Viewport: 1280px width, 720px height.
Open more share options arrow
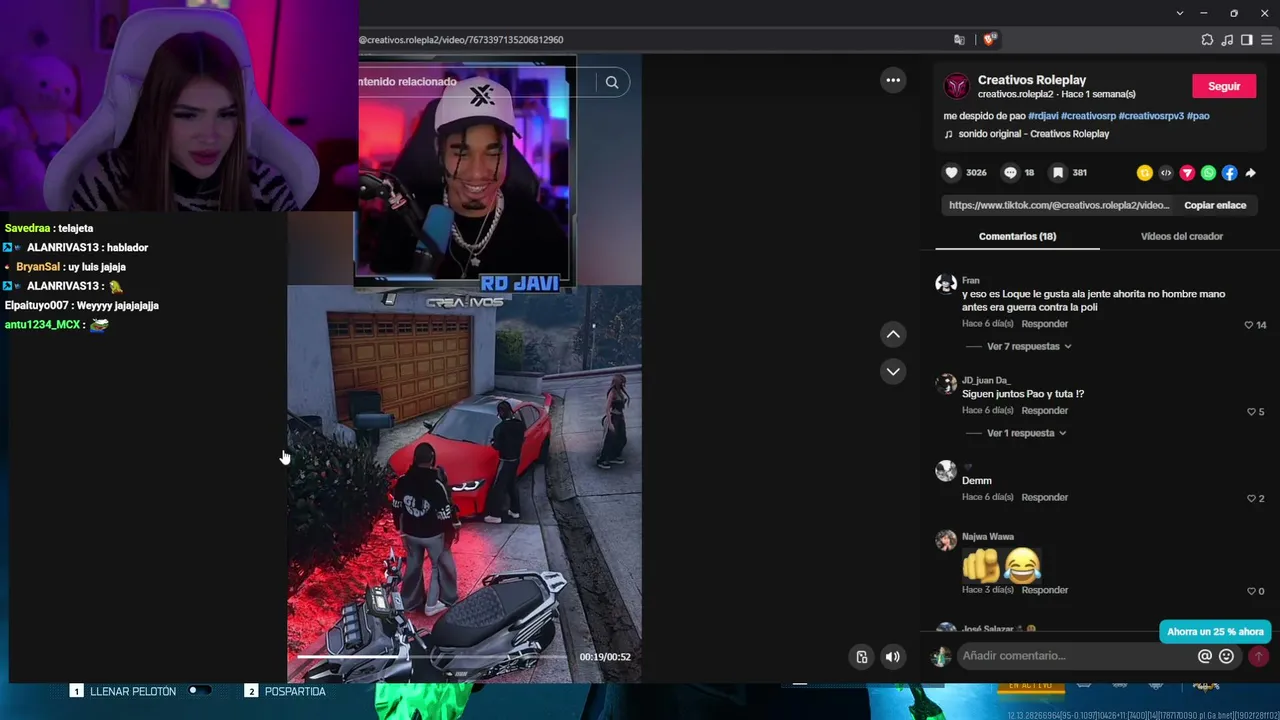tap(1250, 173)
